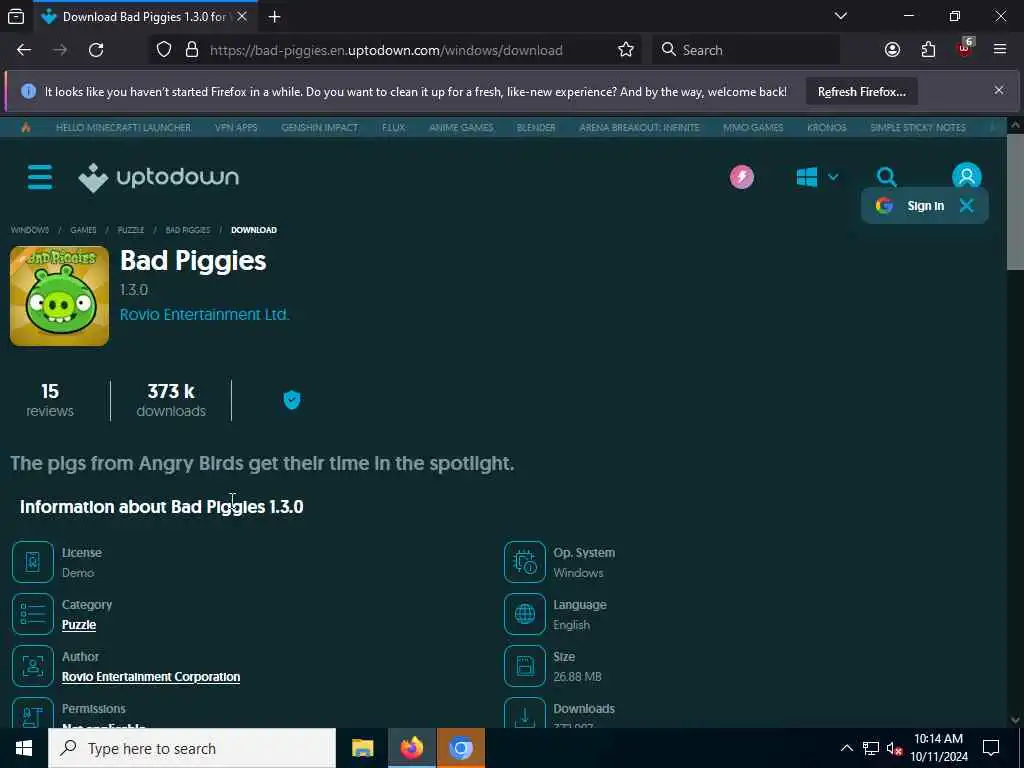This screenshot has height=768, width=1024.
Task: Open the Extensions puzzle icon
Action: point(928,50)
